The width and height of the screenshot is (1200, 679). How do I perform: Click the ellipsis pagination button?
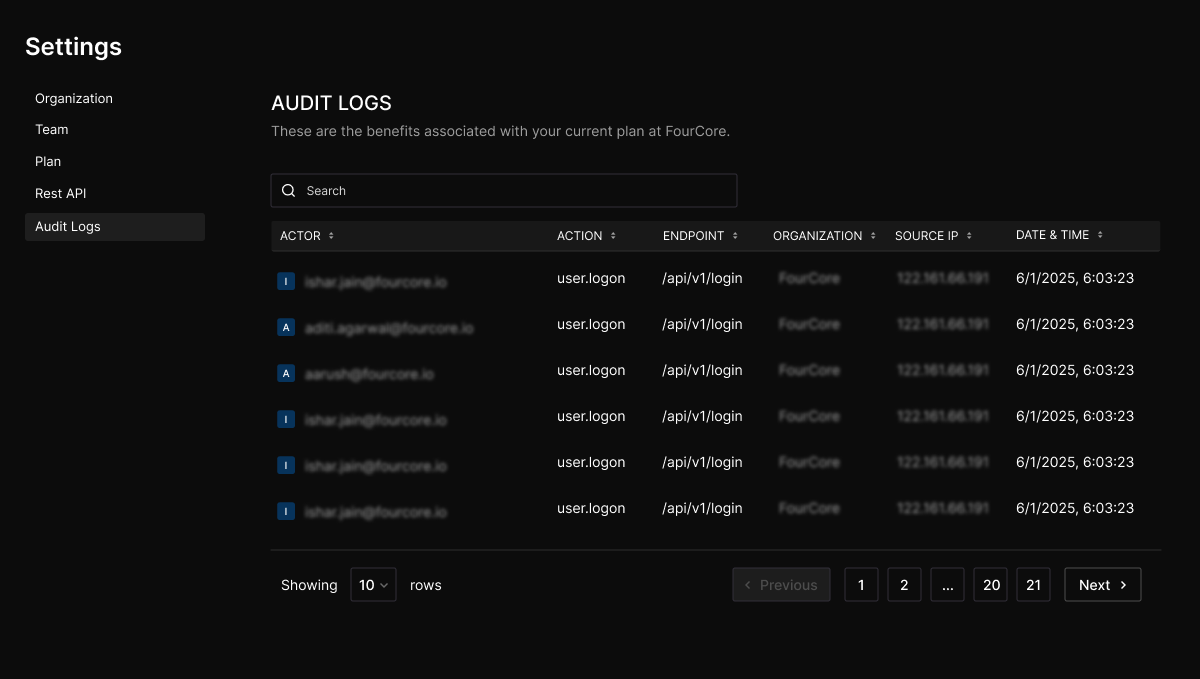coord(947,585)
